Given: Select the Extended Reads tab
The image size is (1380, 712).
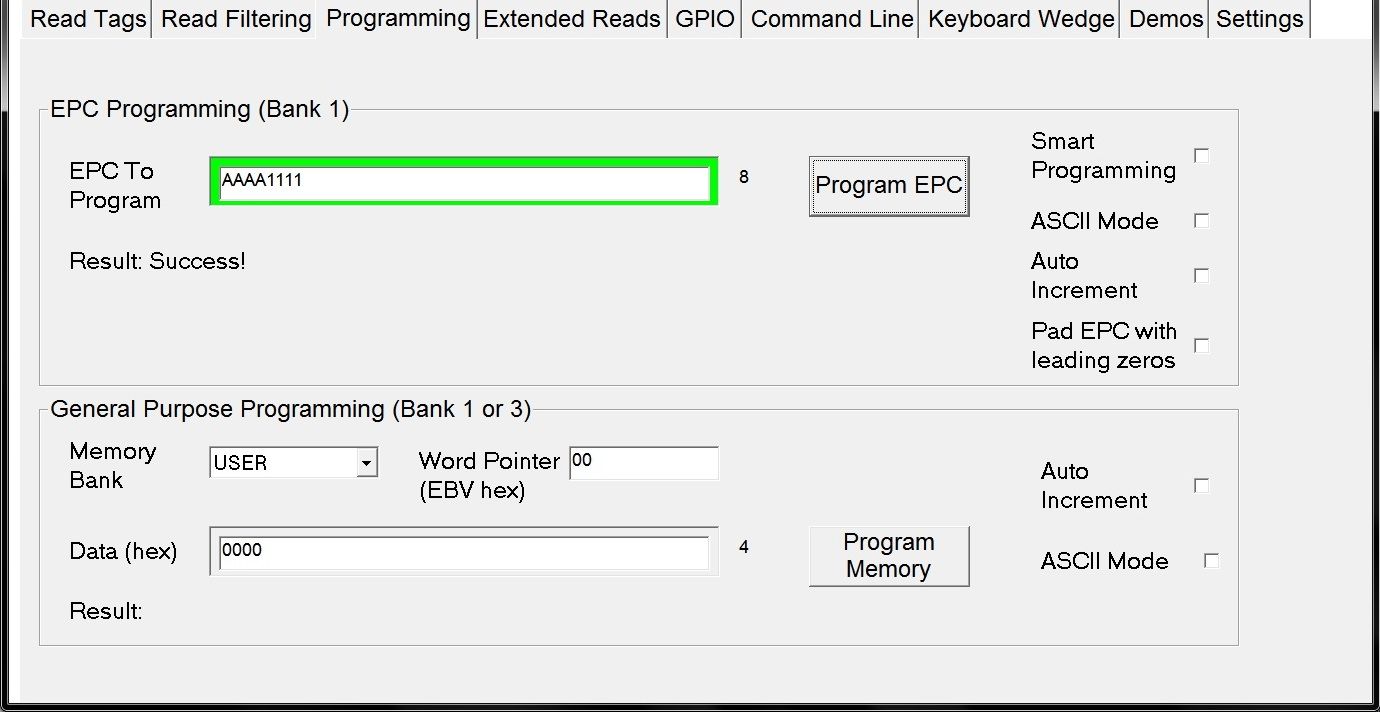Looking at the screenshot, I should [x=572, y=19].
